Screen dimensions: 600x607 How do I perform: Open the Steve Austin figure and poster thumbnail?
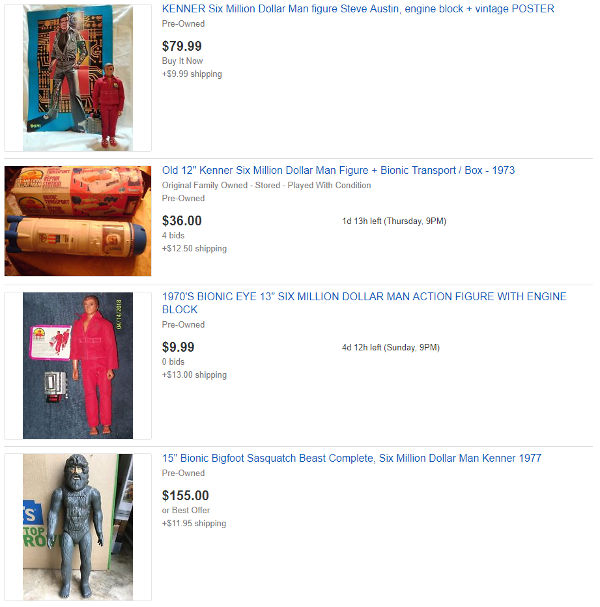[x=78, y=78]
